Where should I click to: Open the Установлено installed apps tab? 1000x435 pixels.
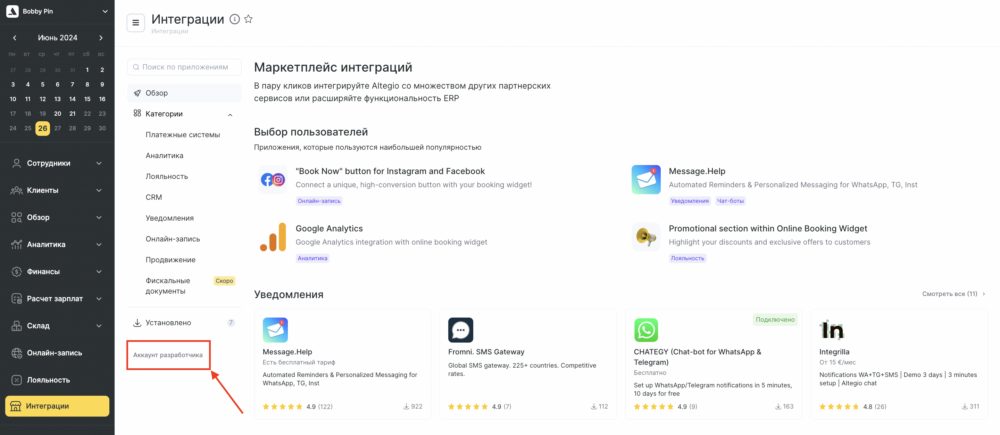pyautogui.click(x=184, y=323)
